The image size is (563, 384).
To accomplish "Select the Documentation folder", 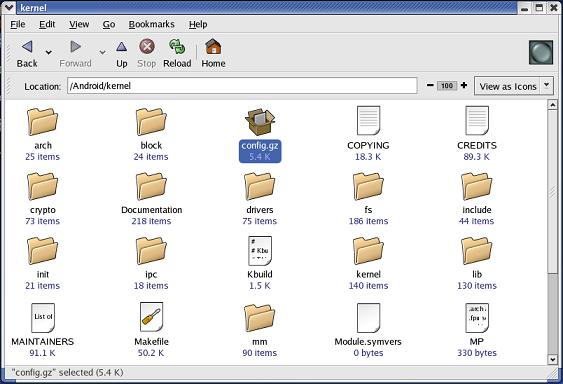I will pyautogui.click(x=151, y=186).
